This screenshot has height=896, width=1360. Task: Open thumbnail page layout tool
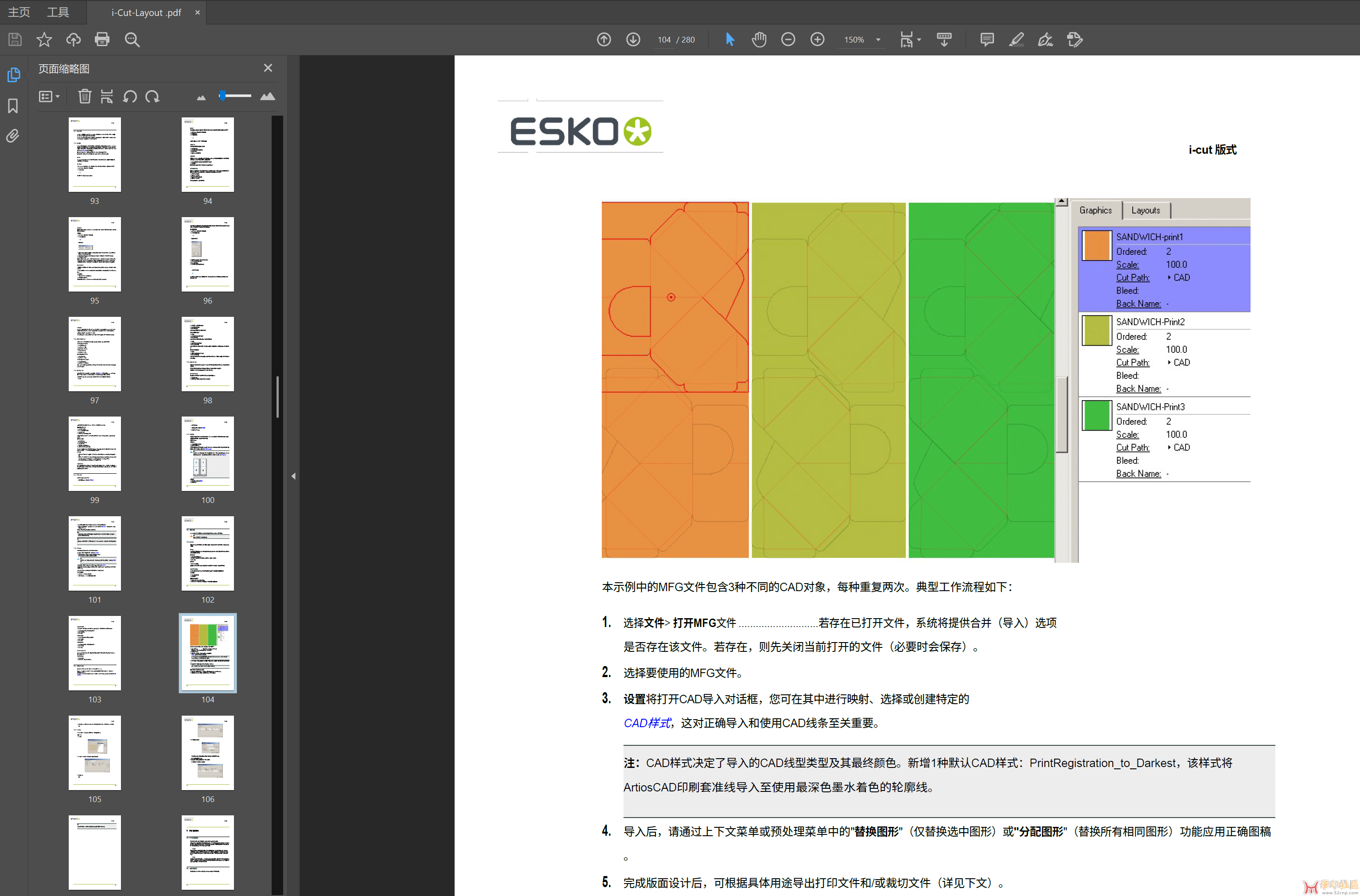click(x=107, y=96)
